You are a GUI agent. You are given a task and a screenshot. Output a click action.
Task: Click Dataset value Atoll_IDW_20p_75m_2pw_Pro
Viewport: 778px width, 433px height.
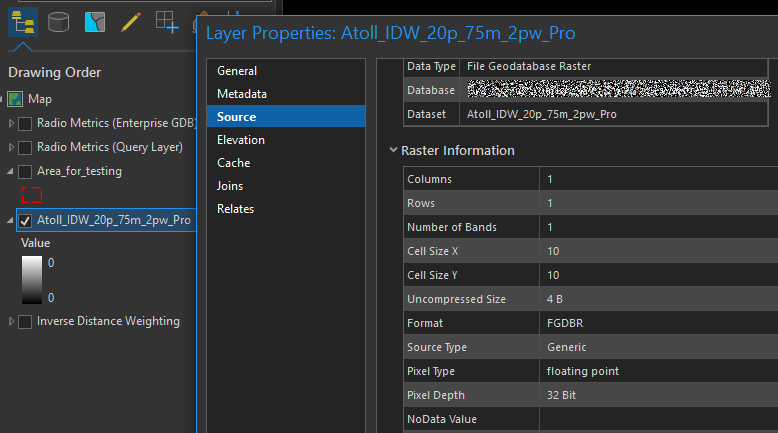click(541, 115)
